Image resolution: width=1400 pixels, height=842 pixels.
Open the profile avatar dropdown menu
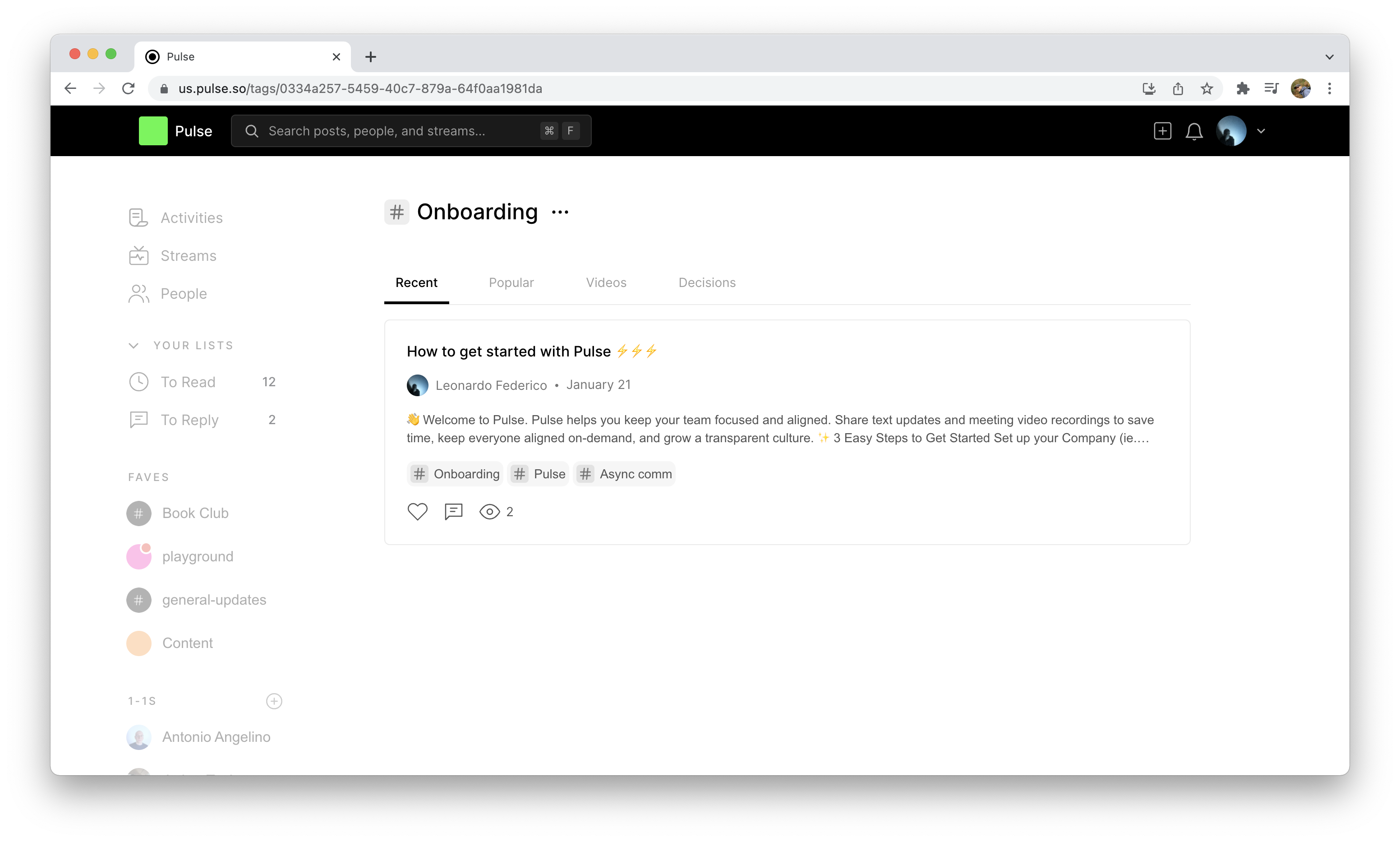point(1261,131)
